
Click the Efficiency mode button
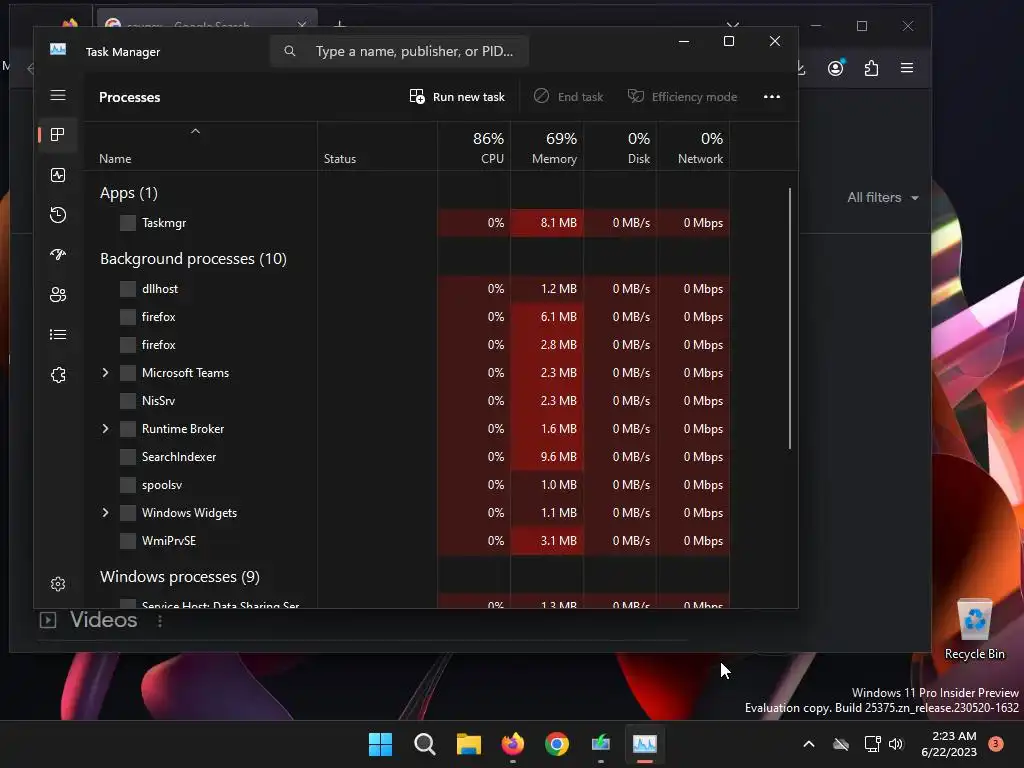coord(682,97)
